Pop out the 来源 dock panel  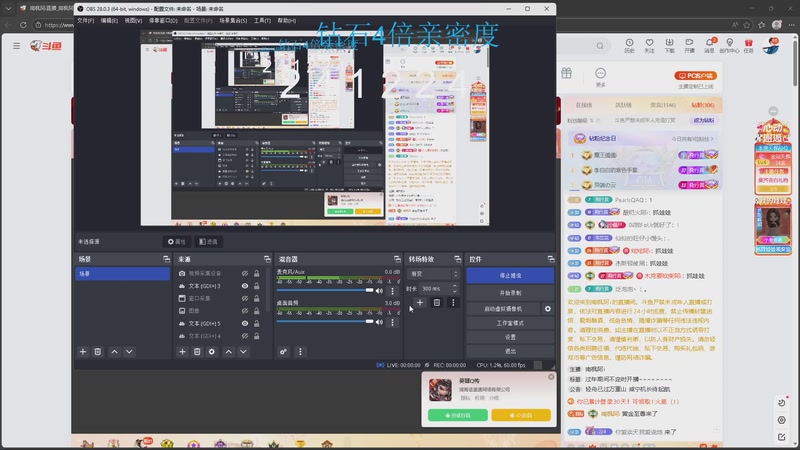pyautogui.click(x=267, y=259)
